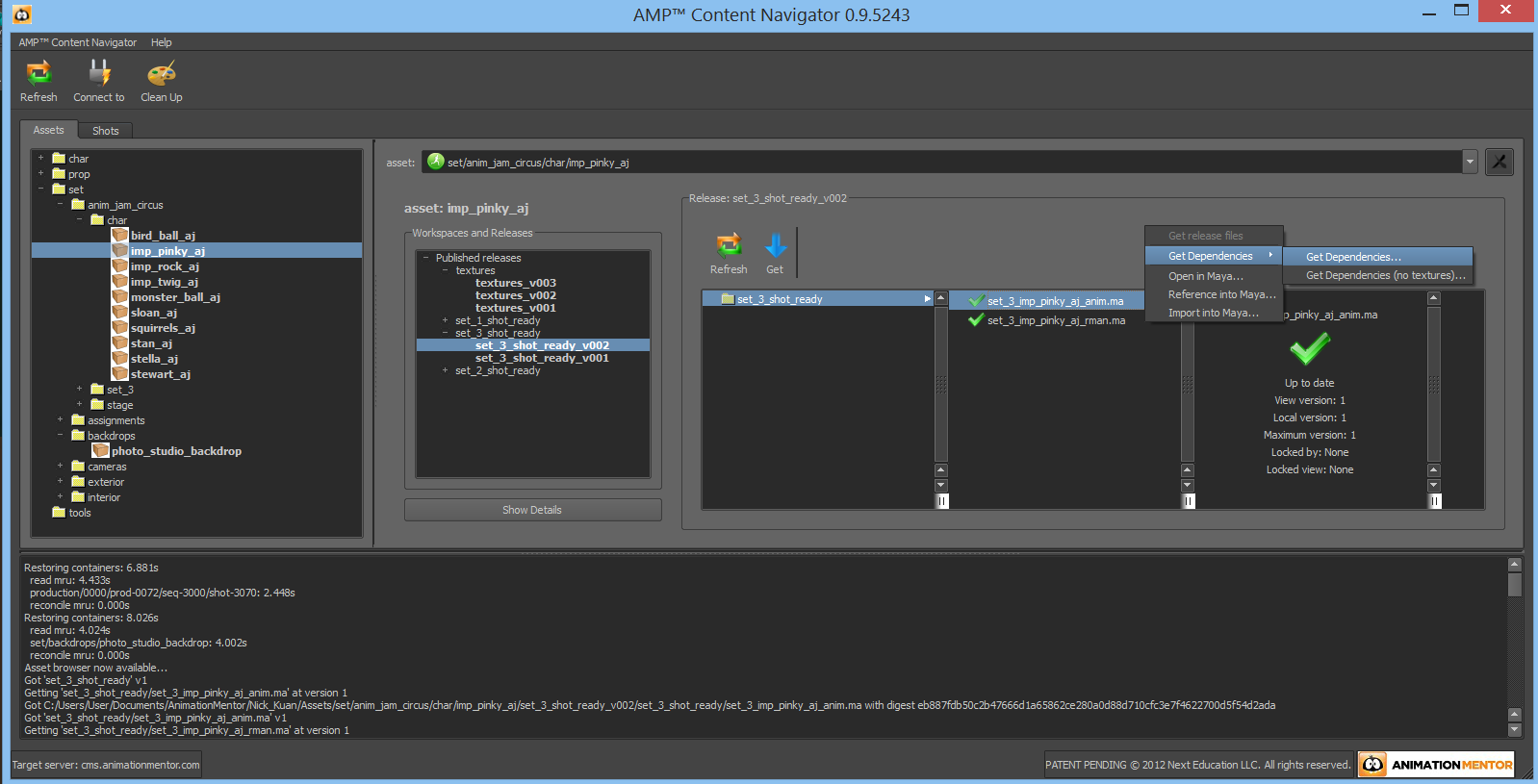This screenshot has width=1538, height=784.
Task: Select squirrels_aj in the asset tree
Action: 163,327
